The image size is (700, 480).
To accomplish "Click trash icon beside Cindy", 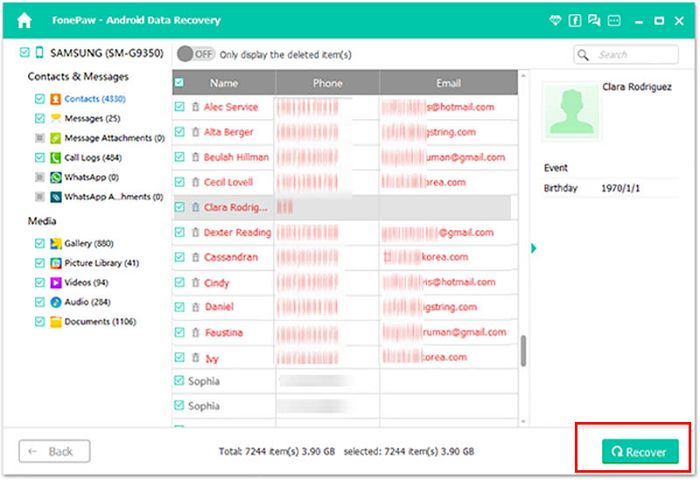I will click(x=196, y=283).
